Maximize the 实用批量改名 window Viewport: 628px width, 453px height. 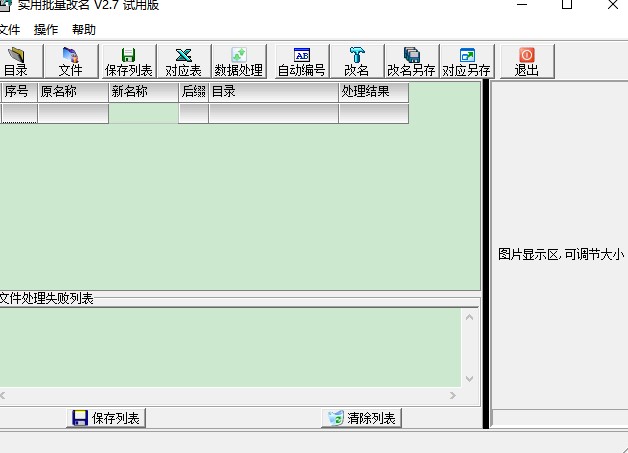567,5
